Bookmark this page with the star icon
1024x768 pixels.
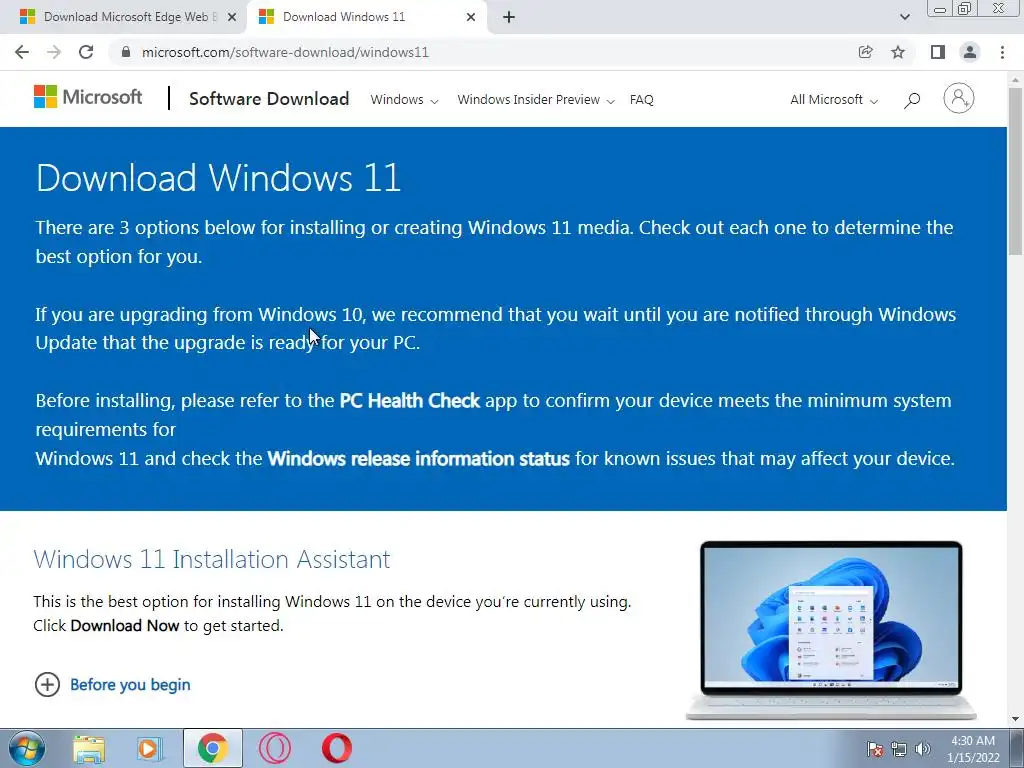(898, 52)
